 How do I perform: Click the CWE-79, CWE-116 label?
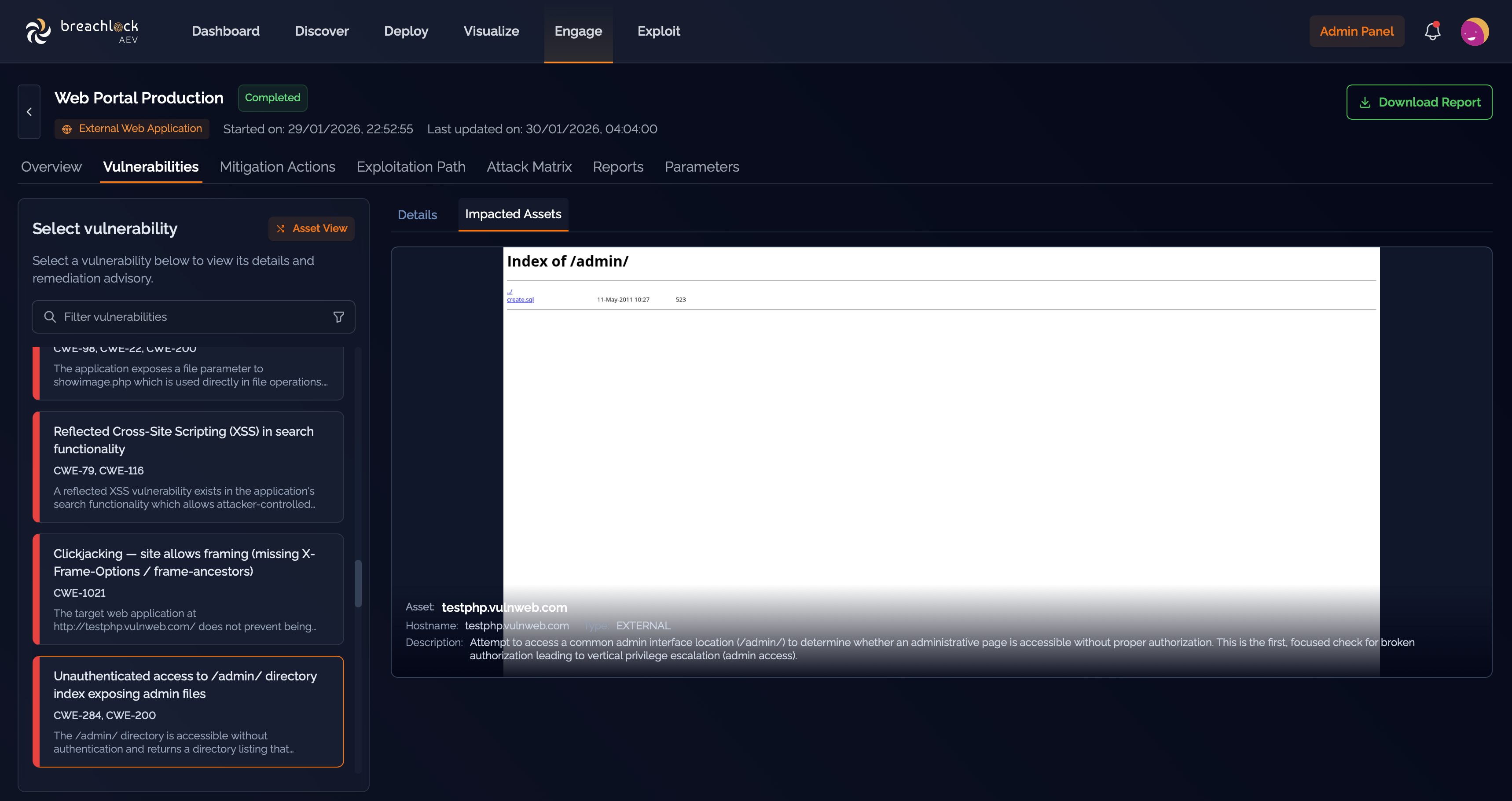(99, 470)
